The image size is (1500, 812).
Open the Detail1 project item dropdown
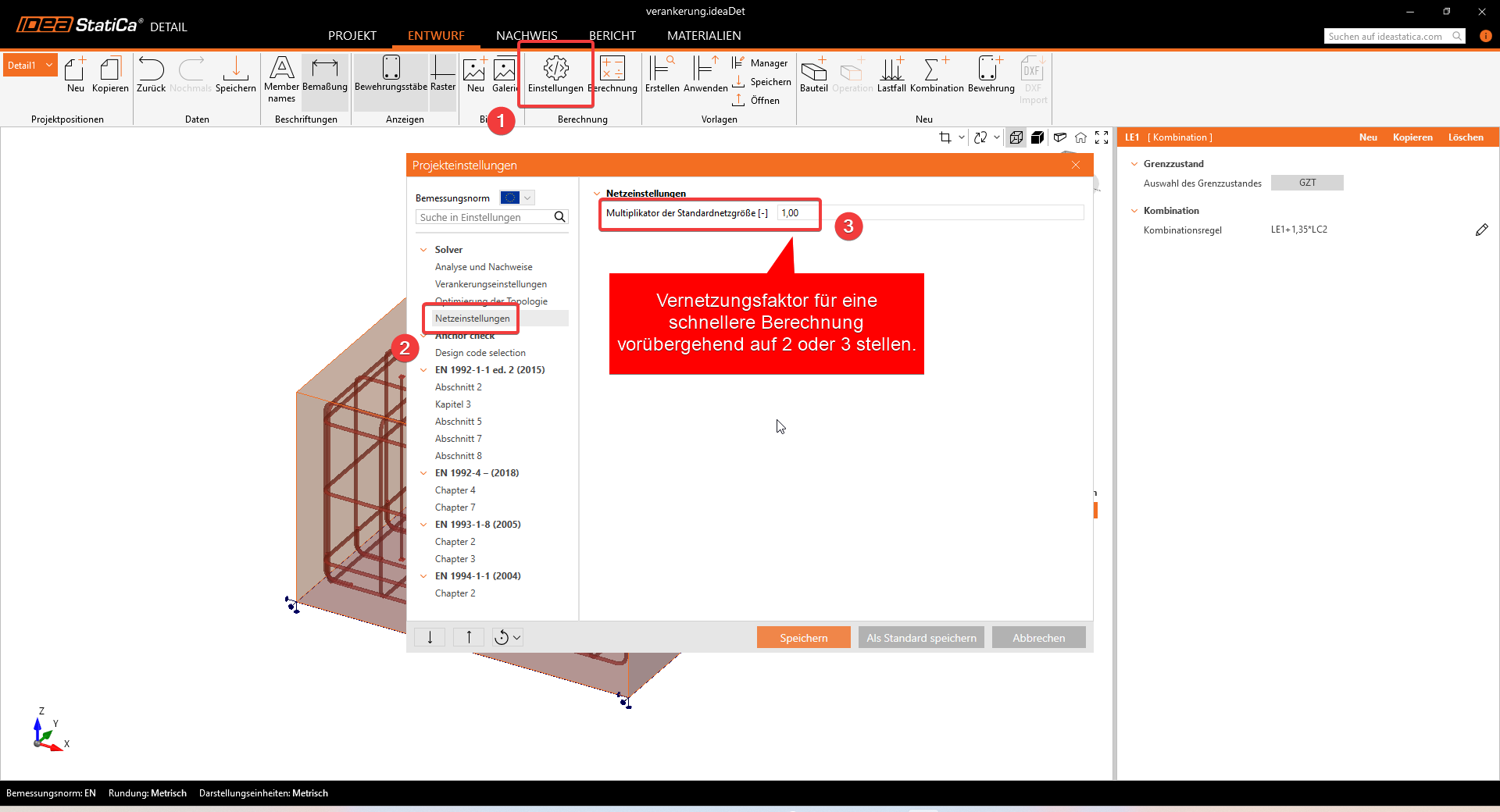tap(49, 66)
